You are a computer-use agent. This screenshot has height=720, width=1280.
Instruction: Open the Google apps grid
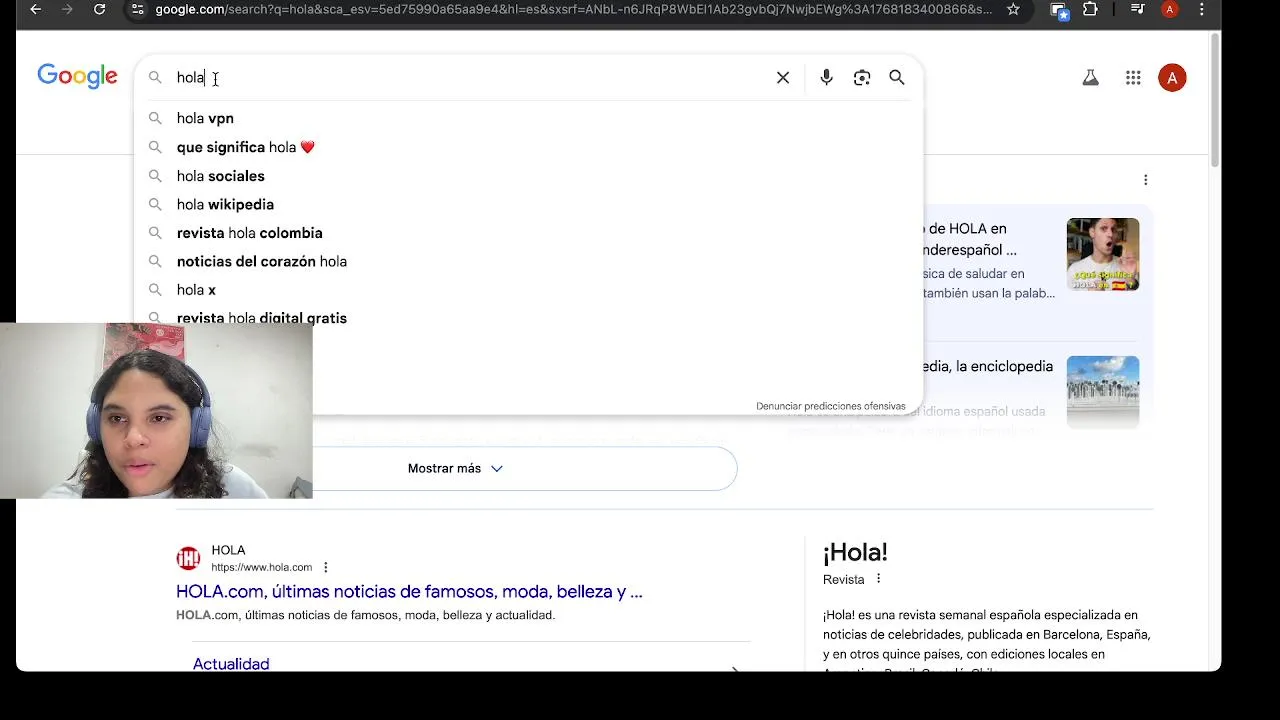pos(1133,77)
